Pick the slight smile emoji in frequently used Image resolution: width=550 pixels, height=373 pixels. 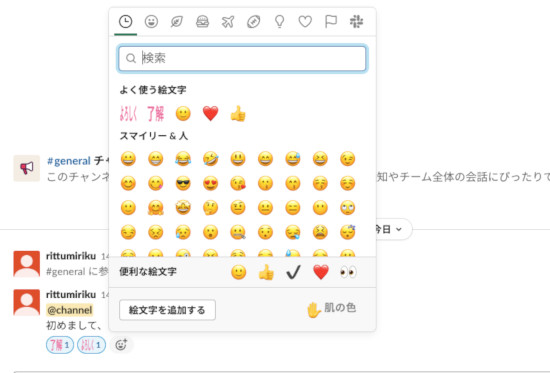(183, 114)
